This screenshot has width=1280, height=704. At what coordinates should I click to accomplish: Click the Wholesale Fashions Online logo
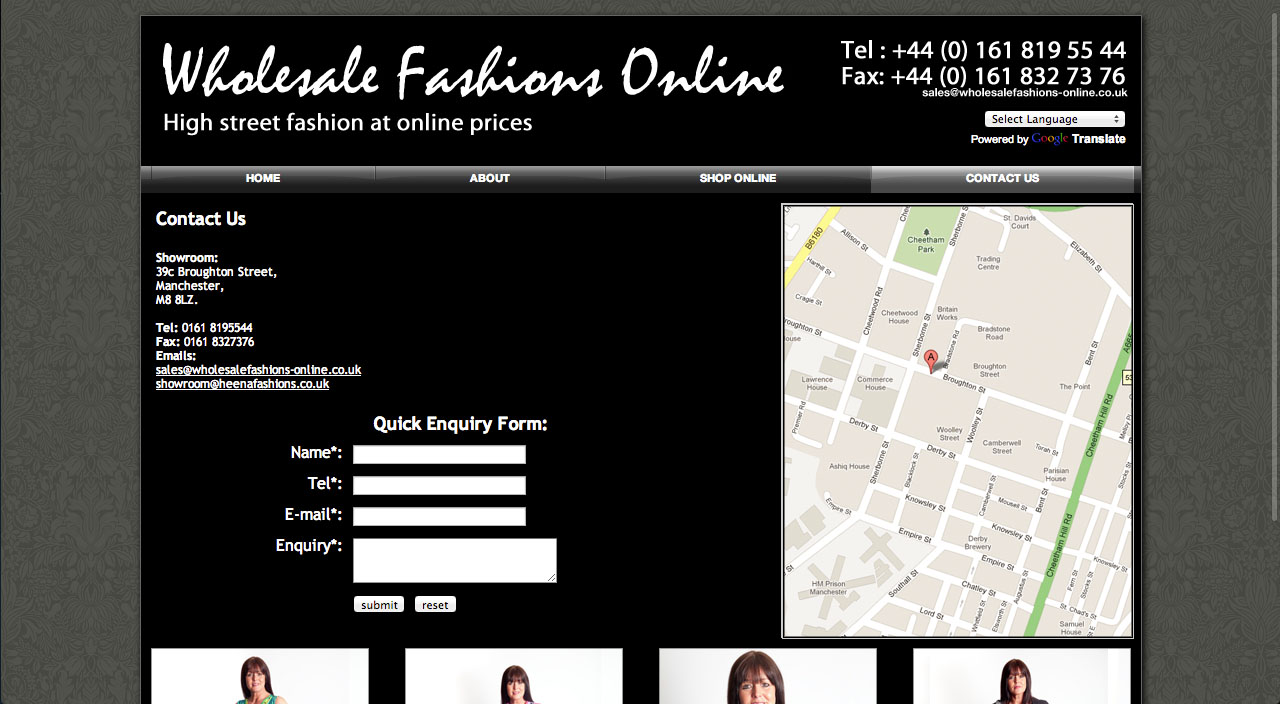[472, 72]
